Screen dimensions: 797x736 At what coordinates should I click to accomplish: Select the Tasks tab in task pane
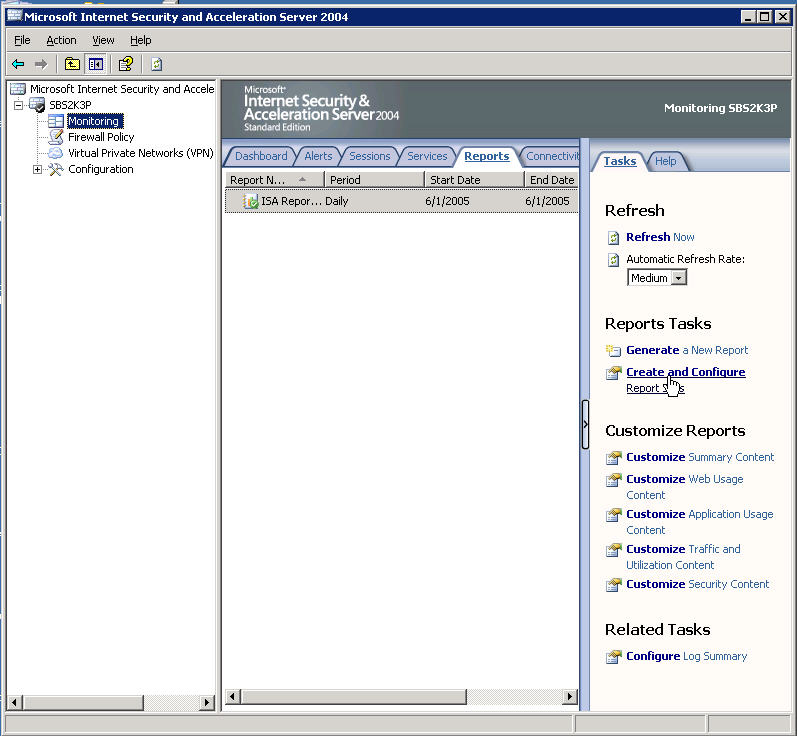(x=620, y=161)
